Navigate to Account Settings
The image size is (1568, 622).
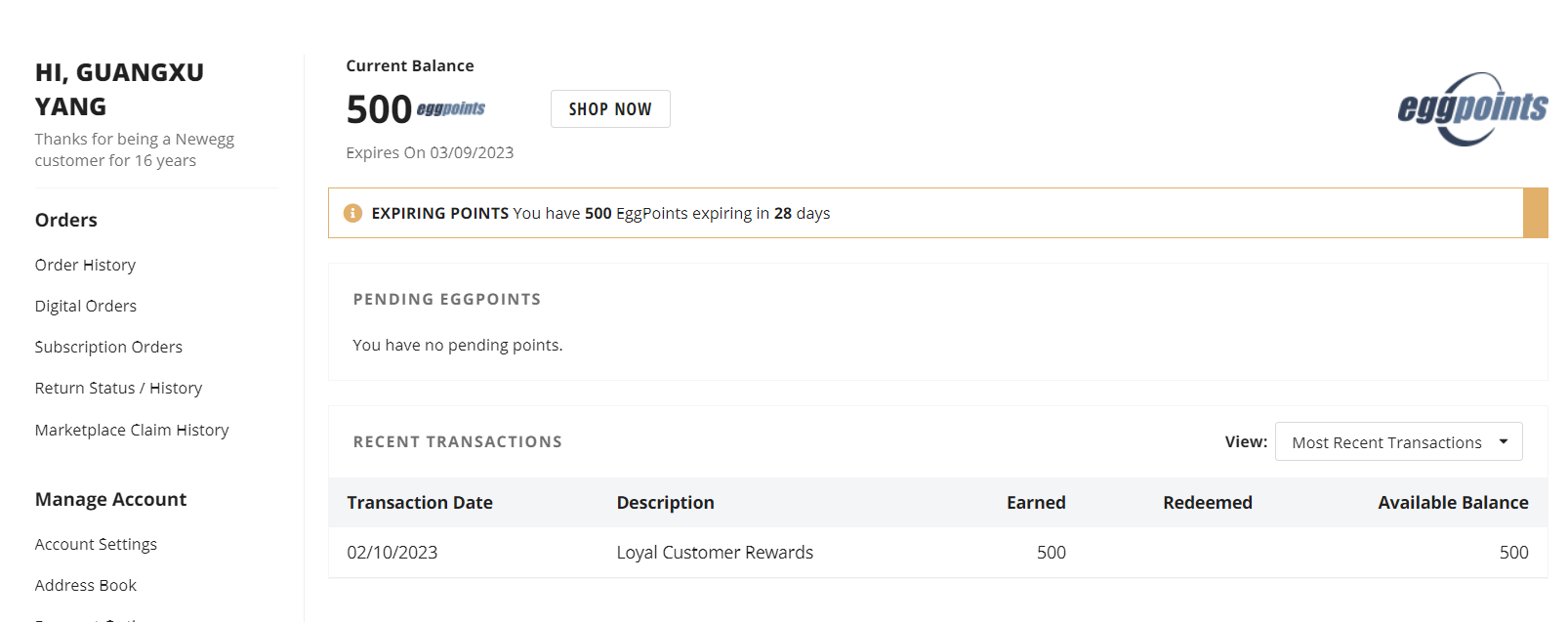click(x=96, y=544)
